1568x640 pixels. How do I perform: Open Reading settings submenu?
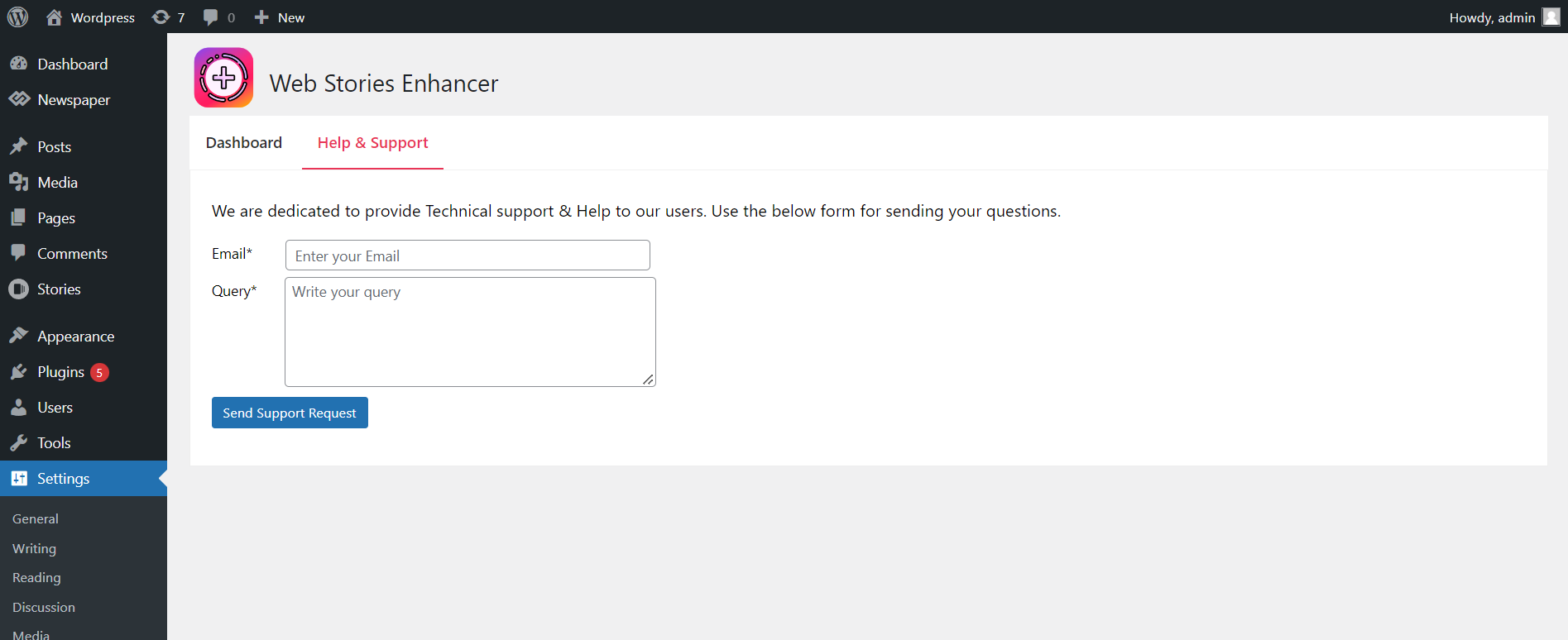pos(36,577)
